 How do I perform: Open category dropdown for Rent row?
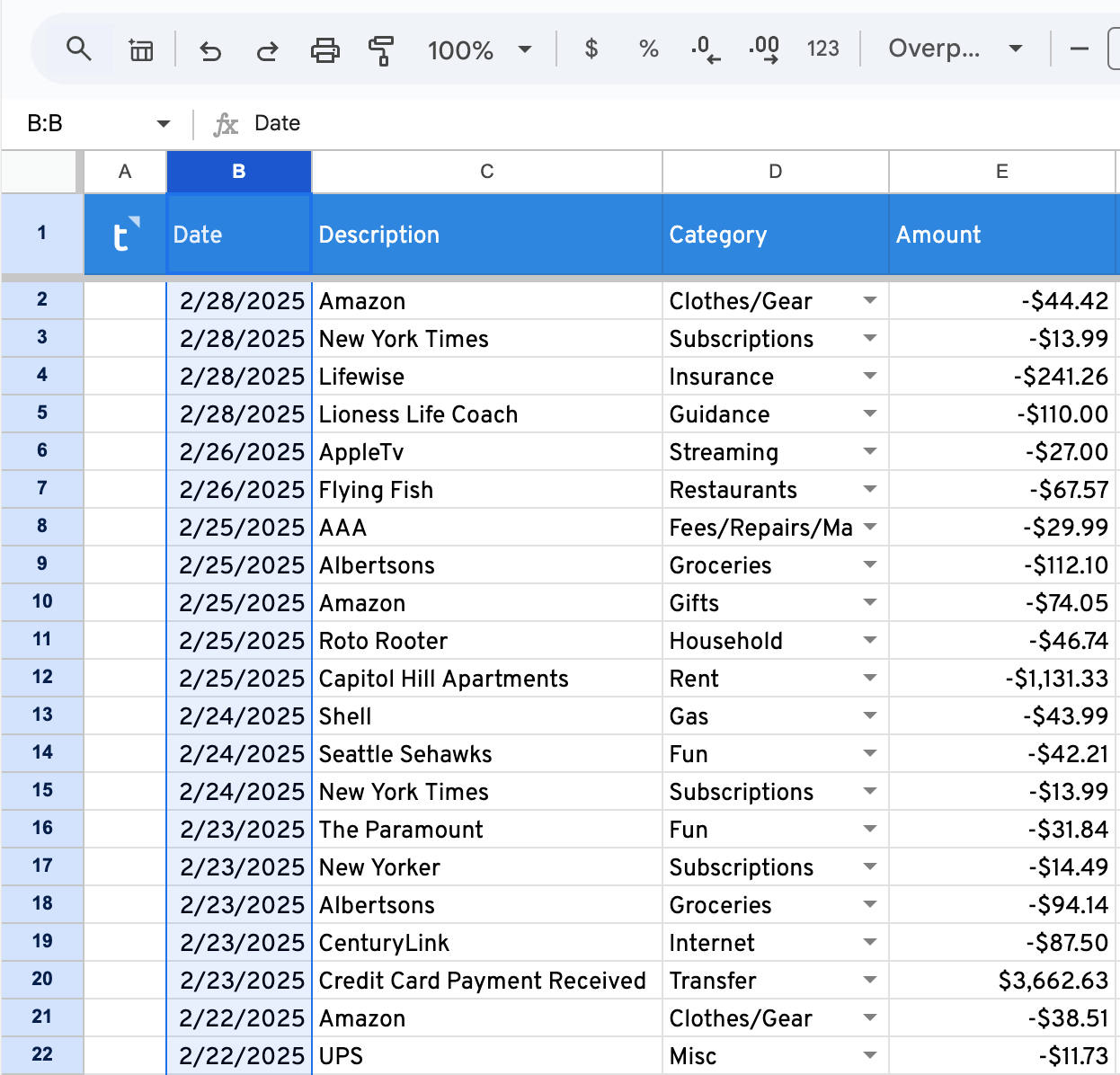(x=870, y=678)
